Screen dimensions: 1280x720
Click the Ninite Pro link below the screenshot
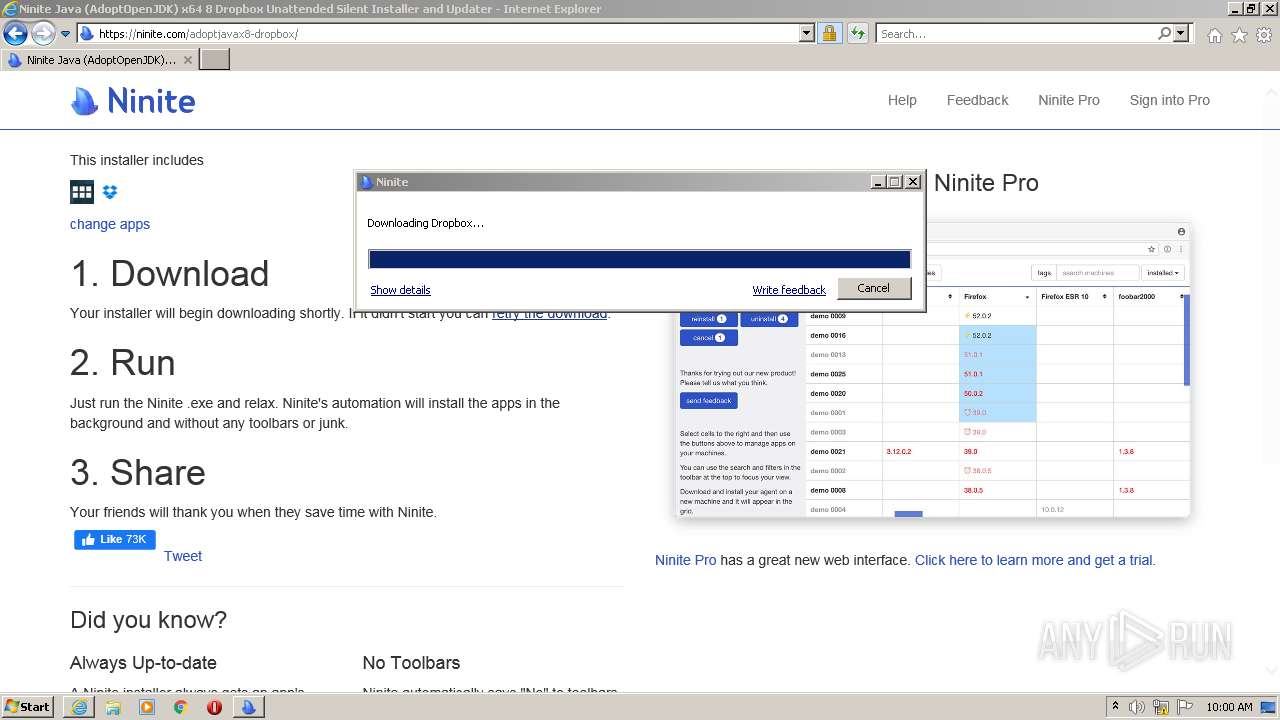[x=686, y=560]
